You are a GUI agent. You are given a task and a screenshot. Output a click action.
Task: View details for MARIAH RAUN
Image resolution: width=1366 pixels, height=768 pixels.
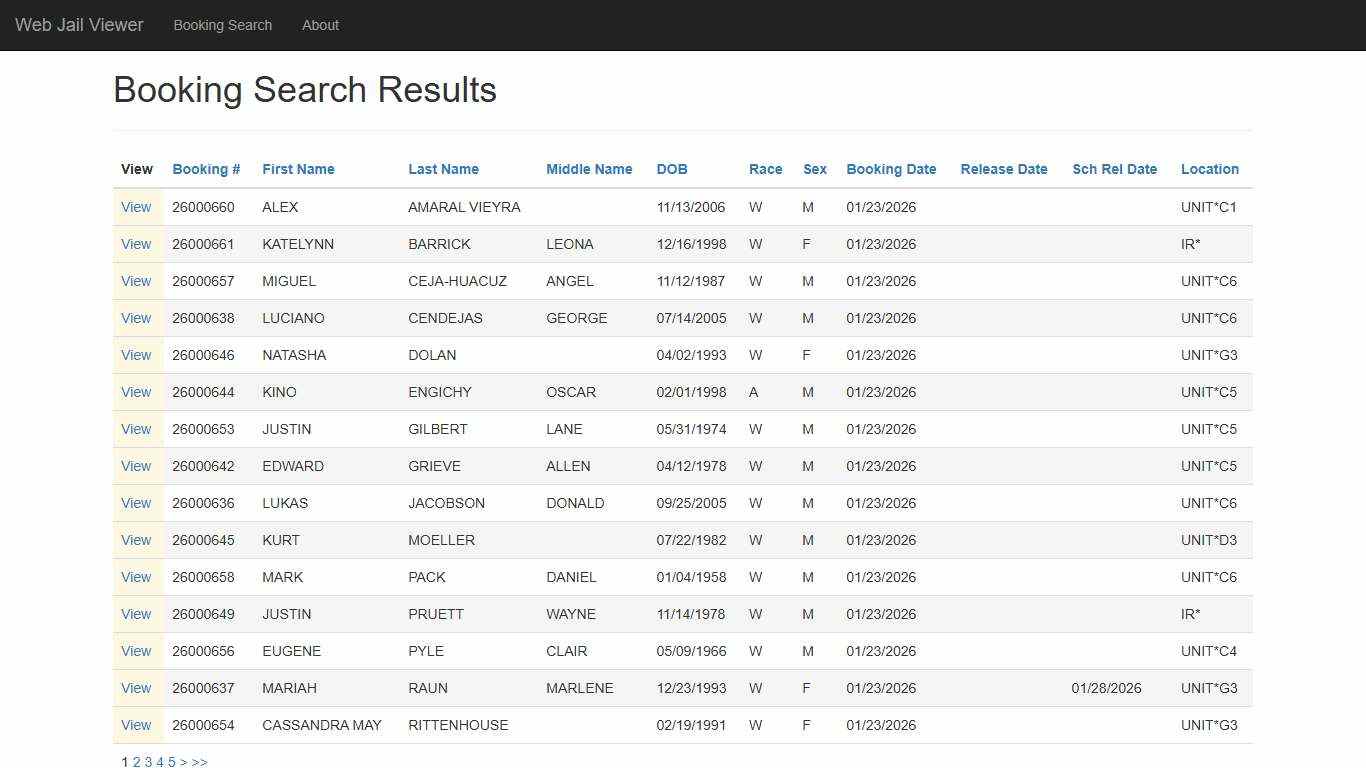[136, 688]
